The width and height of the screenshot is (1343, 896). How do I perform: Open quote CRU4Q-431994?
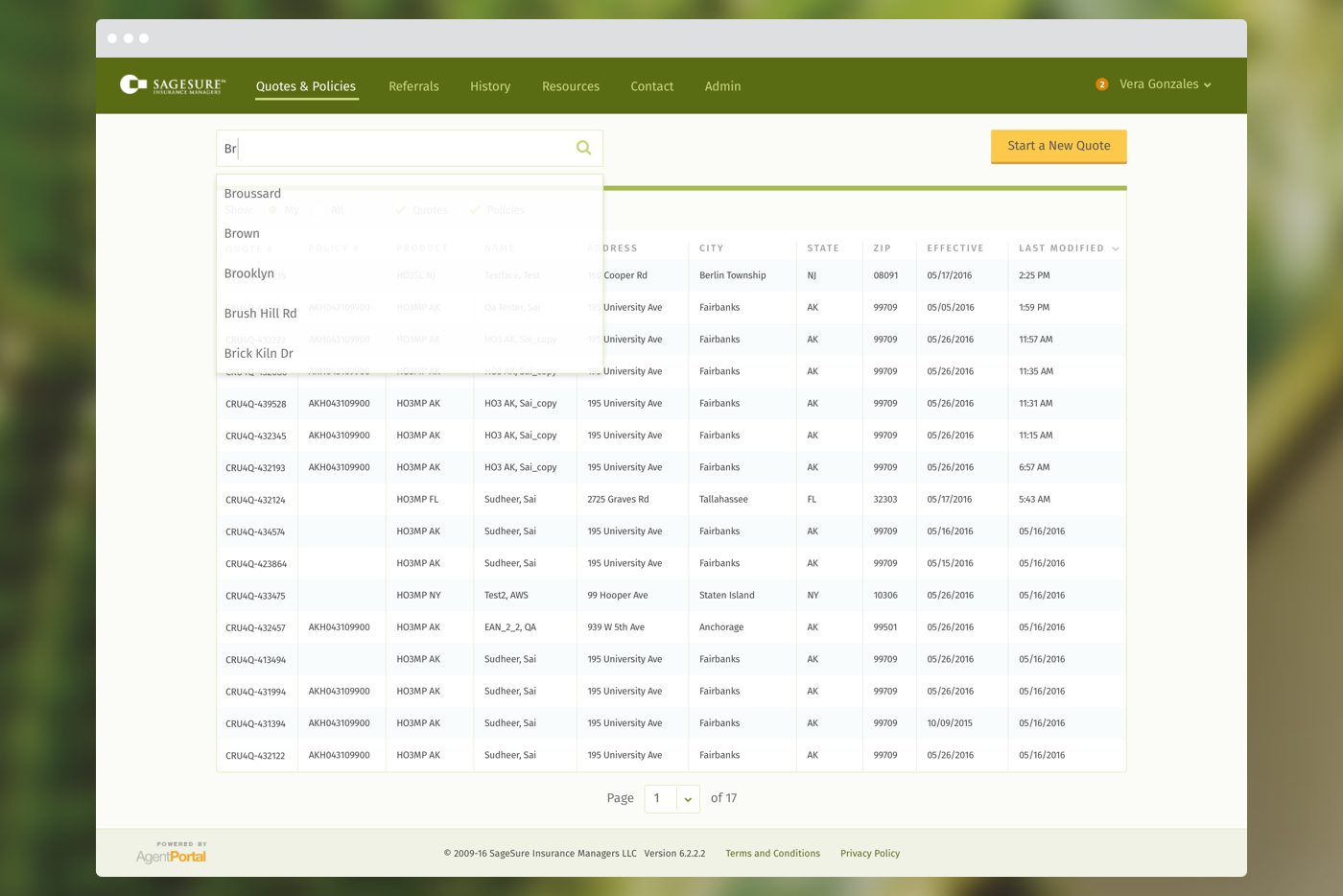[256, 692]
